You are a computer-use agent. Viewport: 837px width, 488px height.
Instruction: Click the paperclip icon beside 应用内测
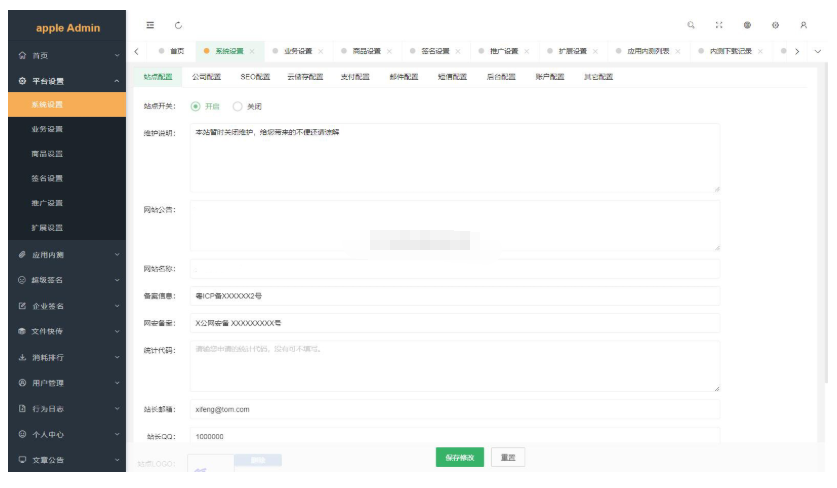[22, 255]
